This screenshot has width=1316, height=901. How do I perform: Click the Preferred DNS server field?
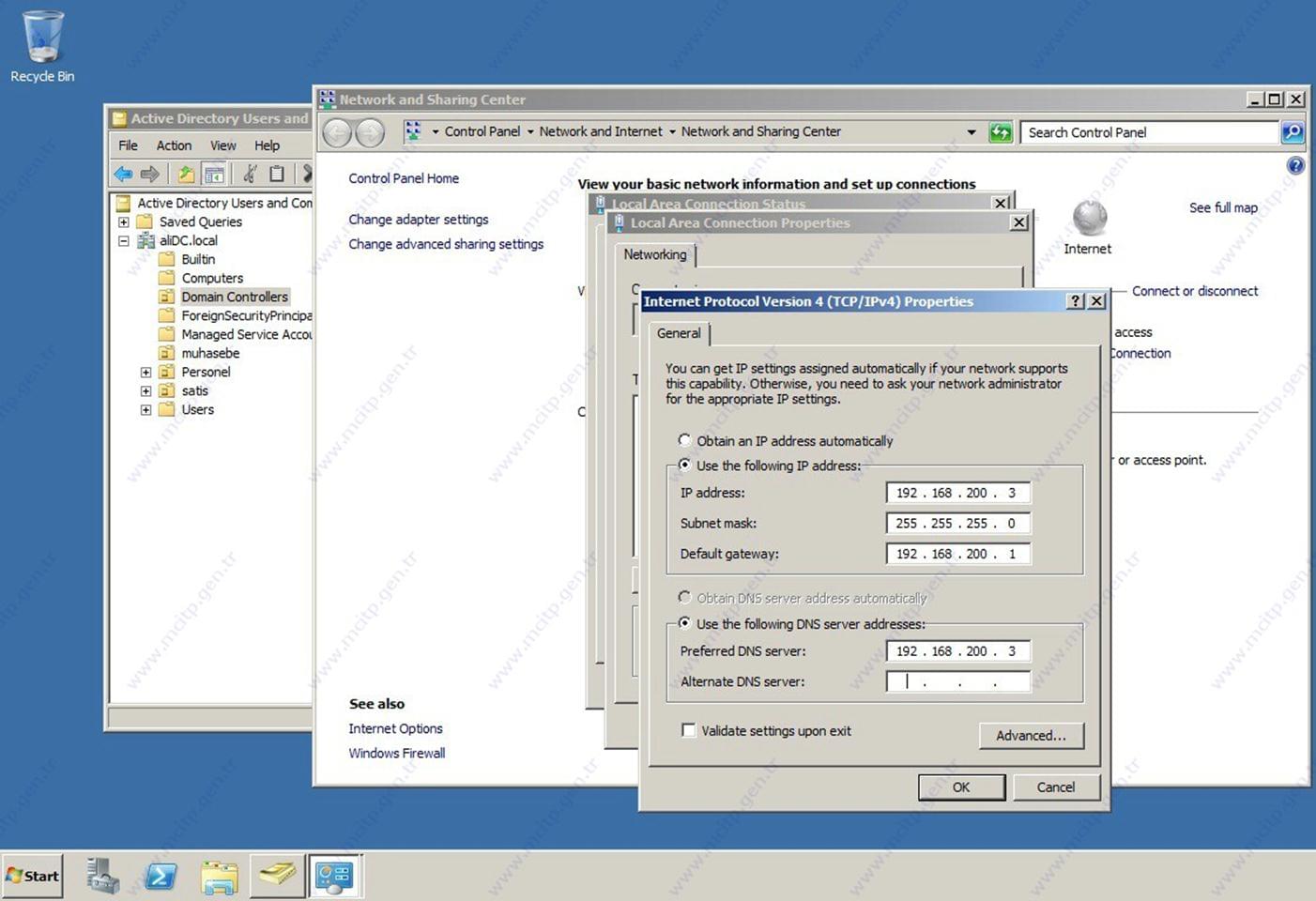click(958, 651)
